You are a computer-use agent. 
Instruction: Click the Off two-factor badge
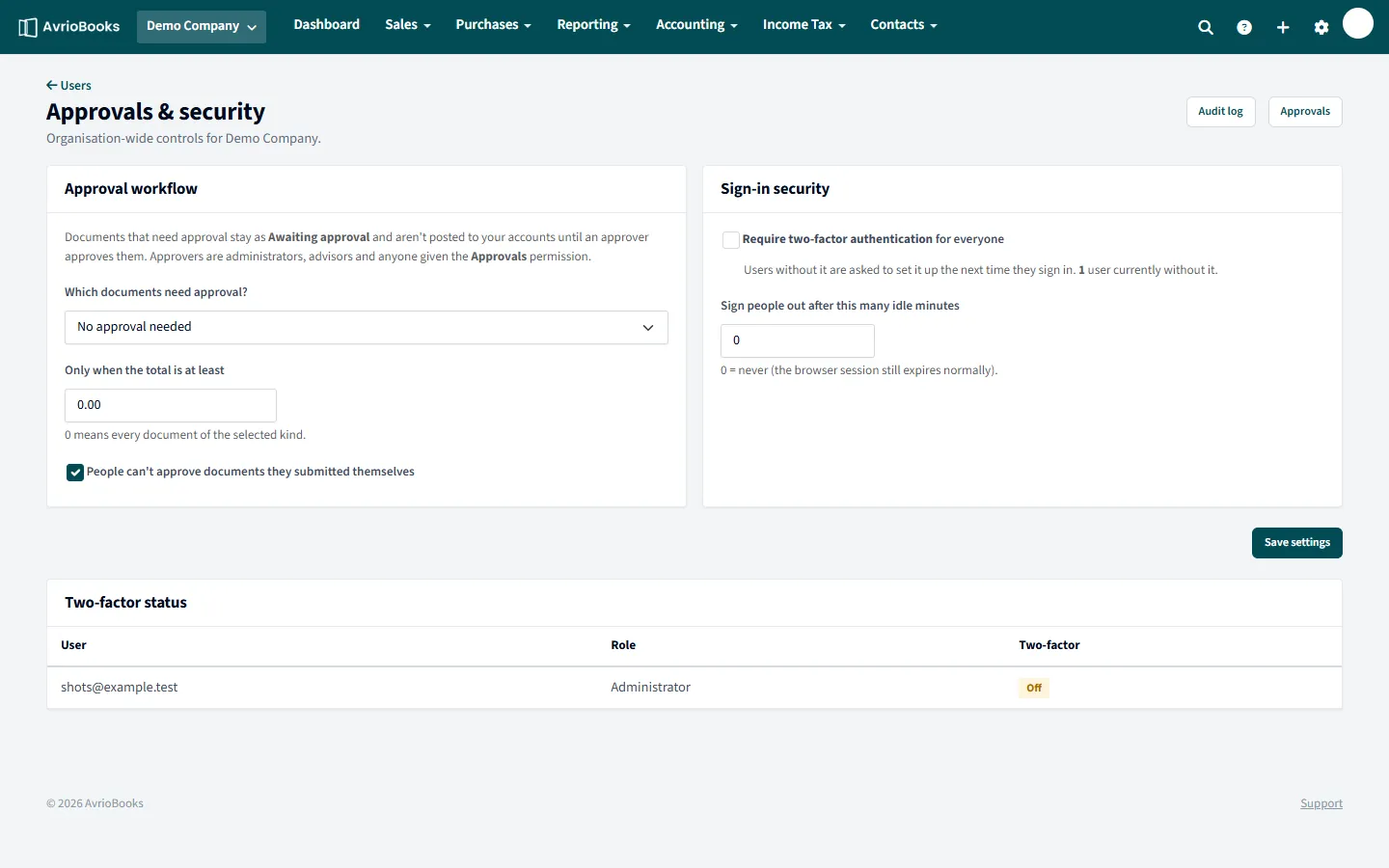coord(1034,688)
